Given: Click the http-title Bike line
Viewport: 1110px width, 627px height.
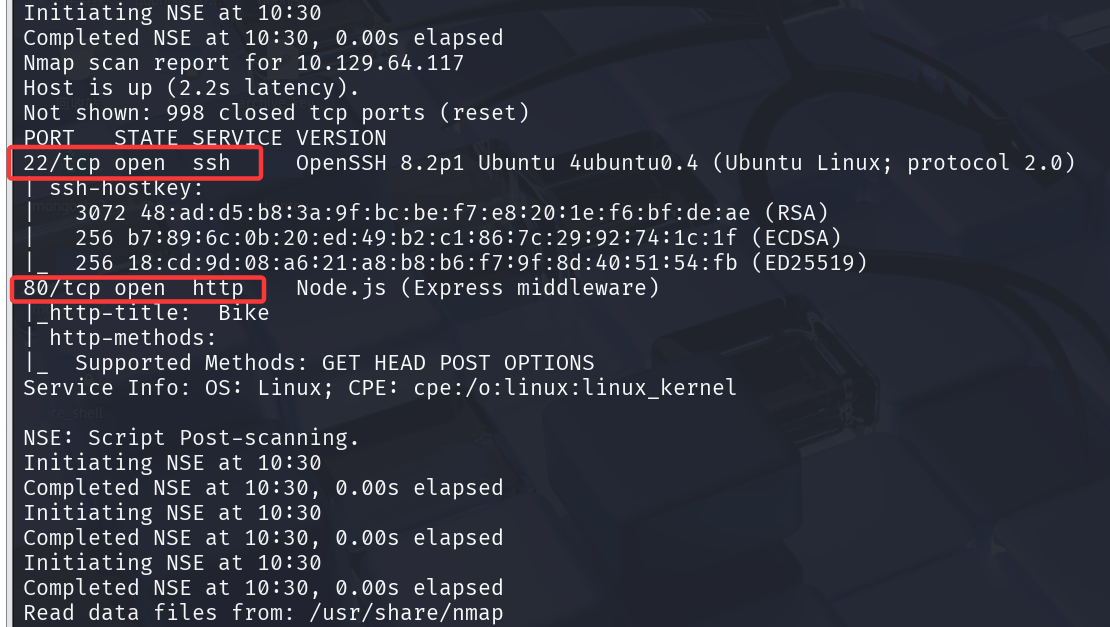Looking at the screenshot, I should (x=146, y=313).
